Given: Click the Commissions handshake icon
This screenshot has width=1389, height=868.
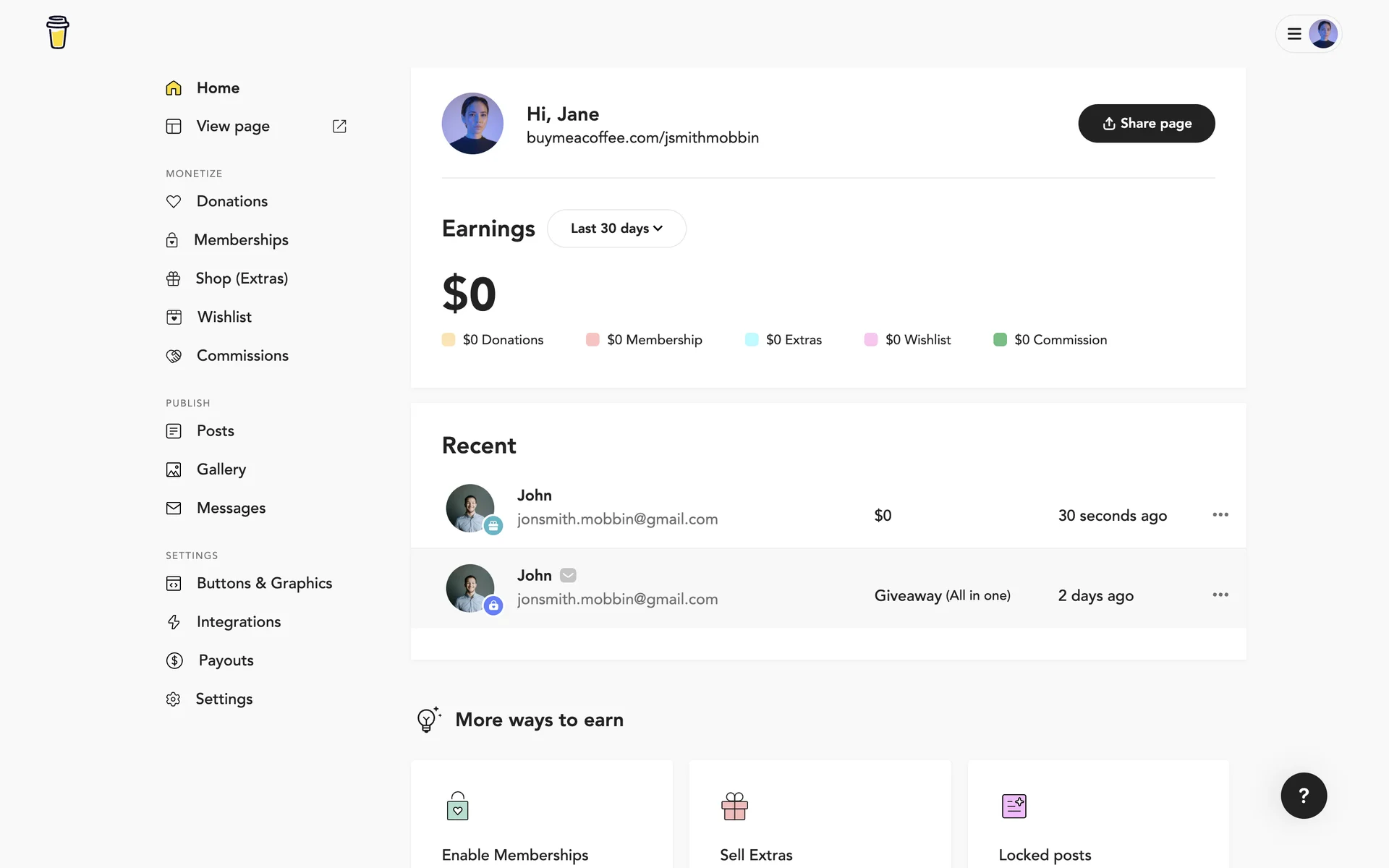Looking at the screenshot, I should coord(174,356).
